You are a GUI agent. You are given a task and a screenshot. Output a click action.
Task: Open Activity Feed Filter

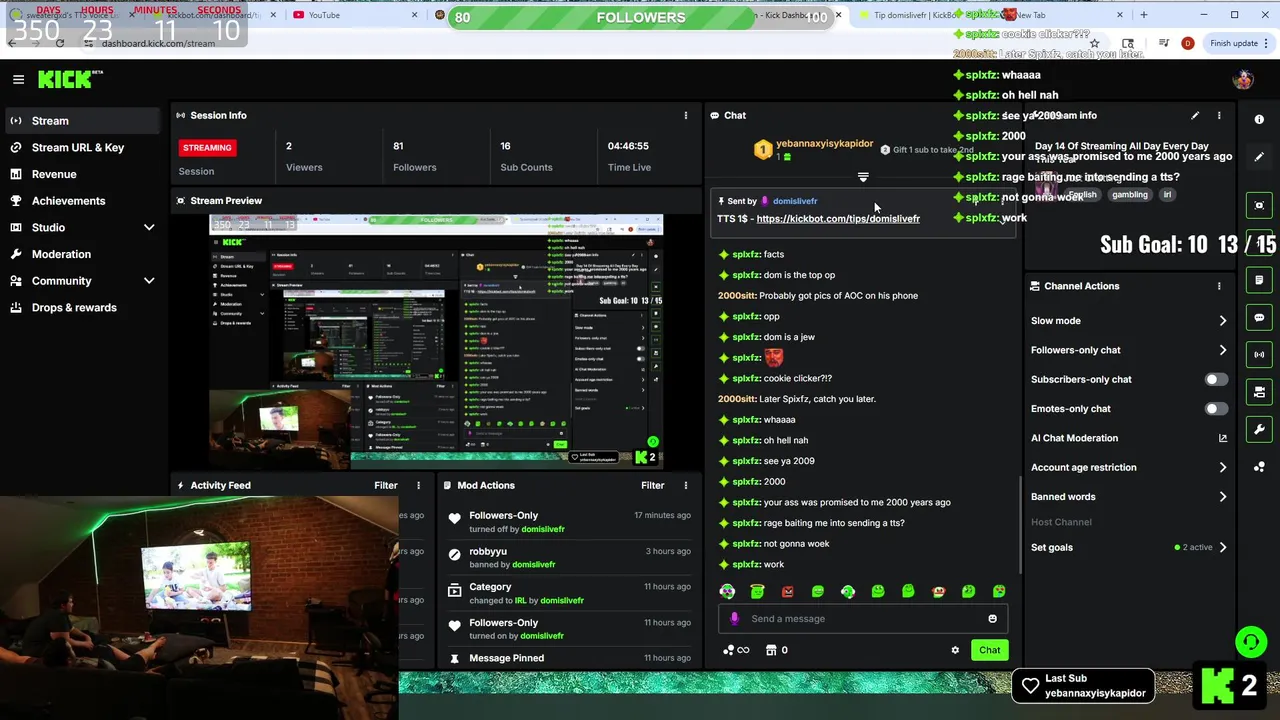pyautogui.click(x=386, y=485)
